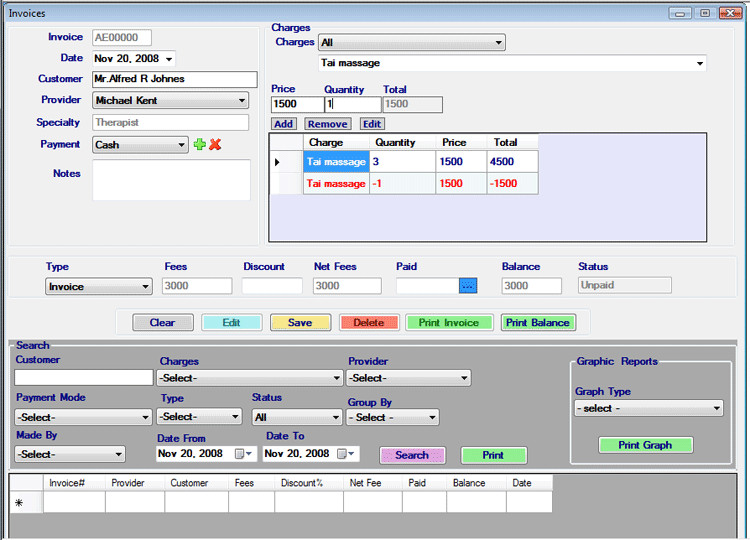Click the gray Clear button
750x540 pixels.
point(163,322)
